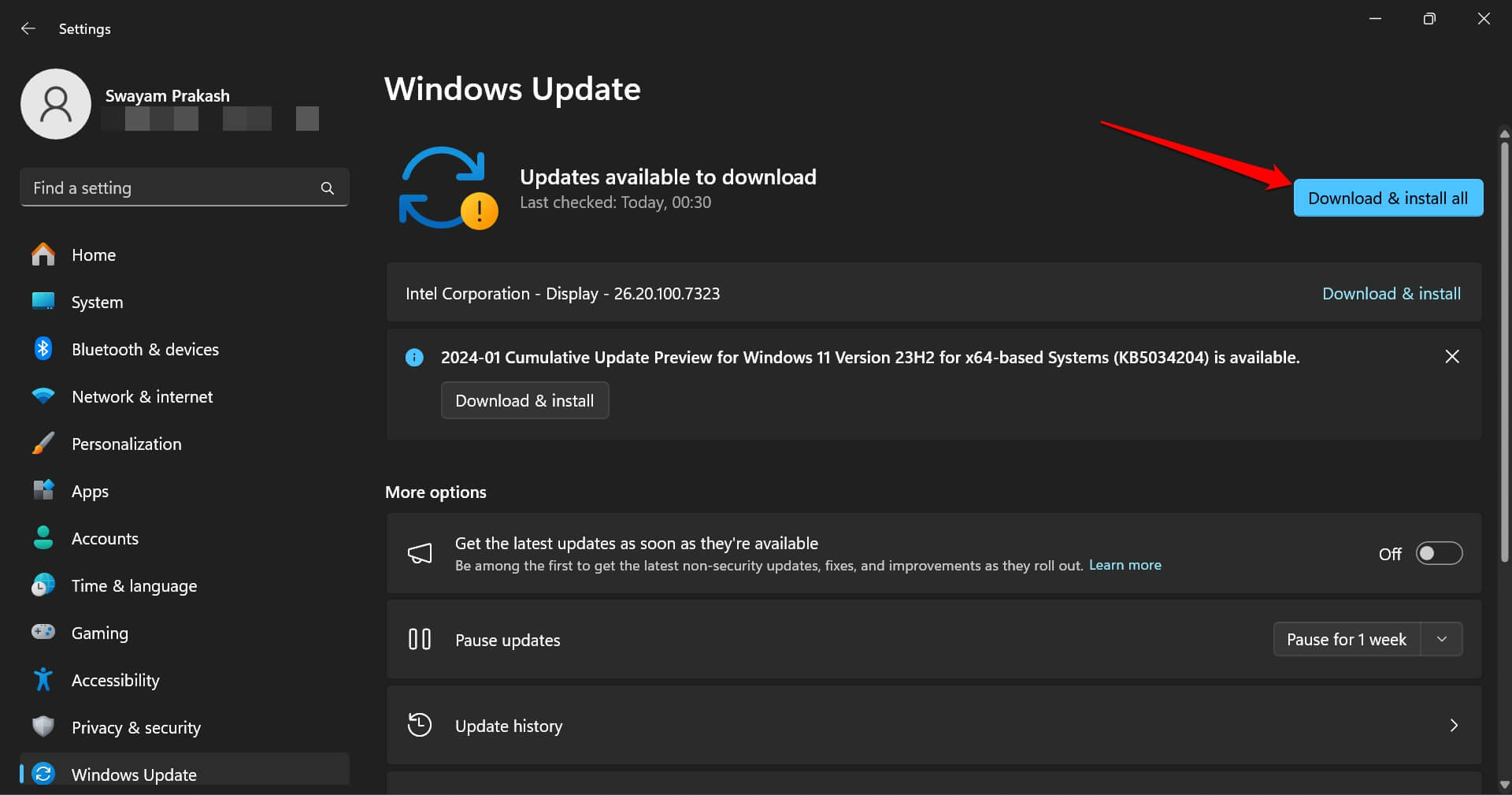The height and width of the screenshot is (795, 1512).
Task: Open the Accessibility icon
Action: [x=43, y=679]
